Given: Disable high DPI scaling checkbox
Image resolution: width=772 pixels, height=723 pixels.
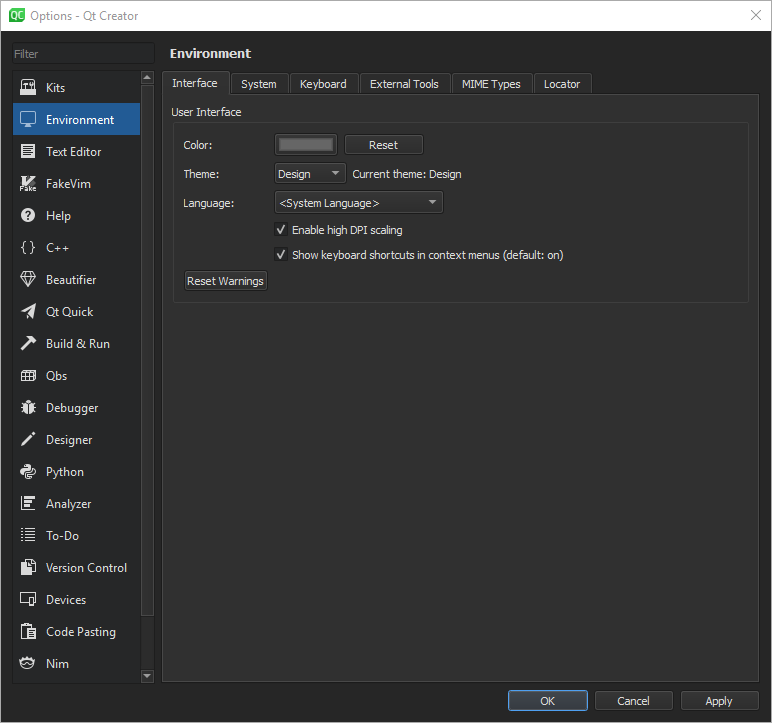Looking at the screenshot, I should coord(281,230).
